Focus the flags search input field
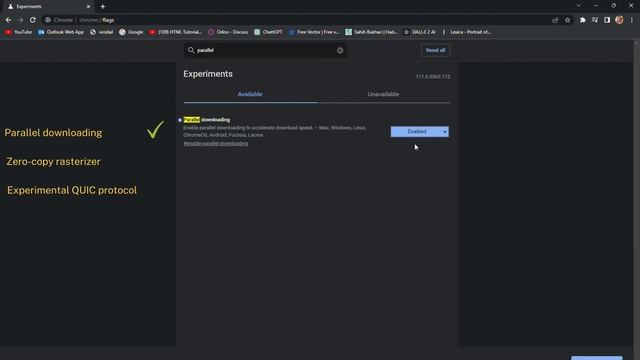The width and height of the screenshot is (640, 360). [x=265, y=50]
